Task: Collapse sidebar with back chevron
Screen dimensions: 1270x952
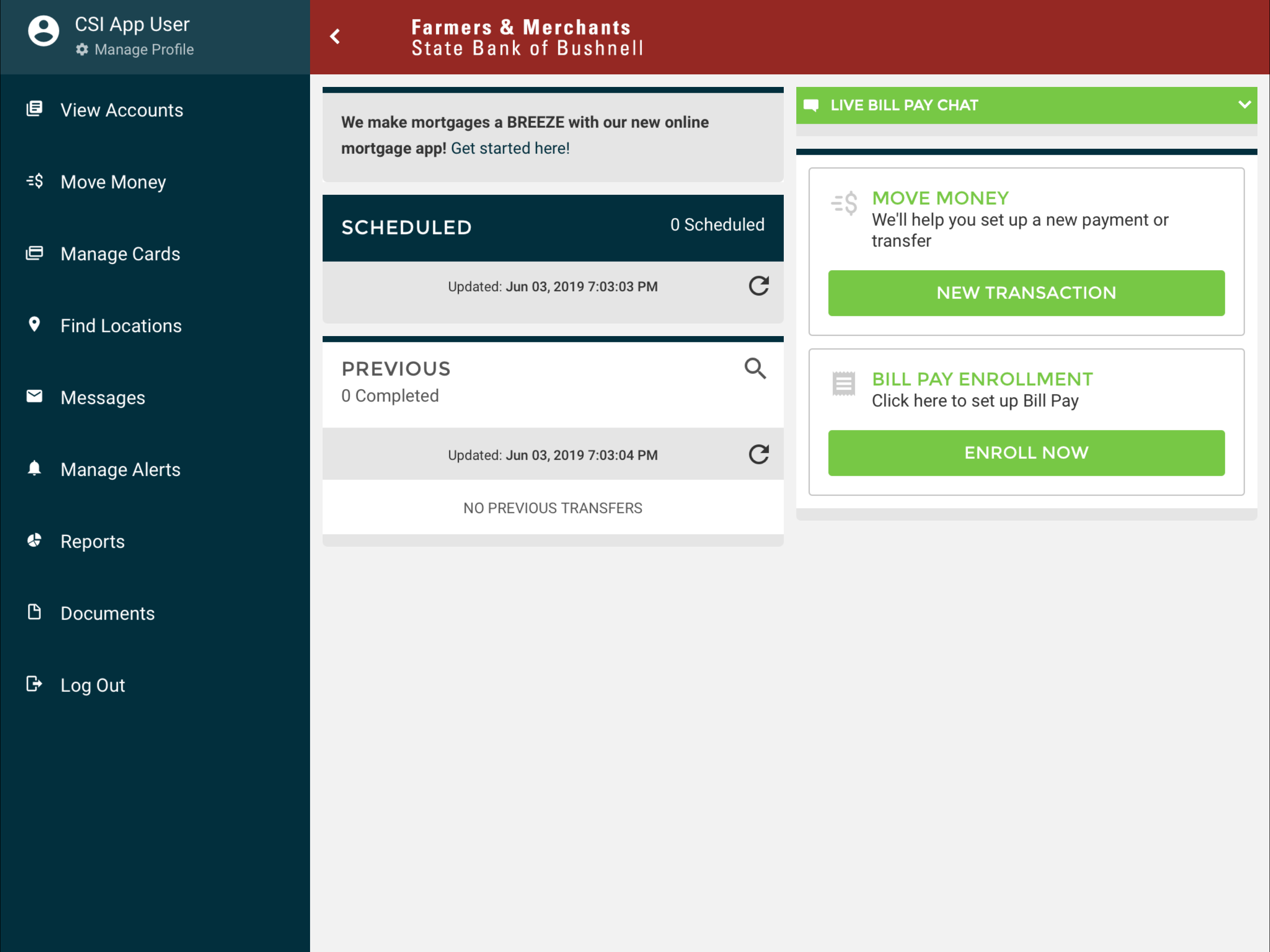Action: [x=335, y=37]
